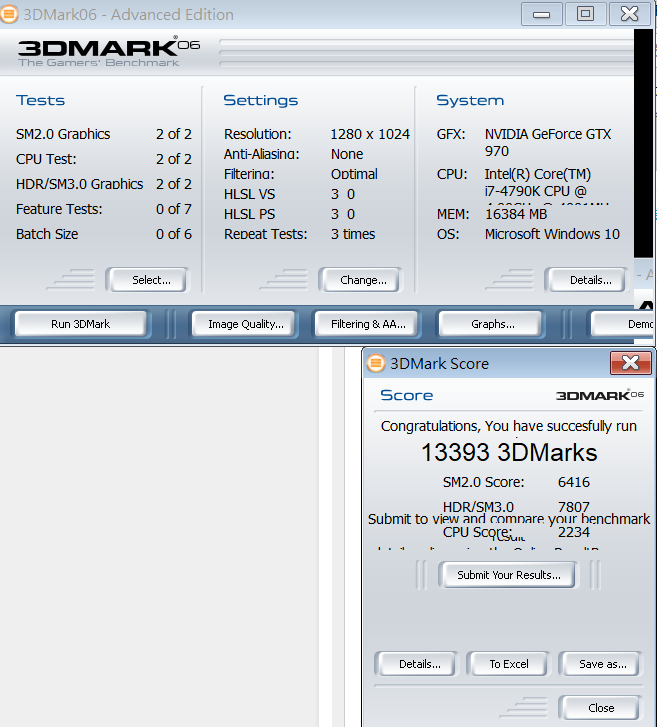The height and width of the screenshot is (727, 657).
Task: Click the GFX value NVIDIA GeForce GTX 970
Action: click(548, 142)
